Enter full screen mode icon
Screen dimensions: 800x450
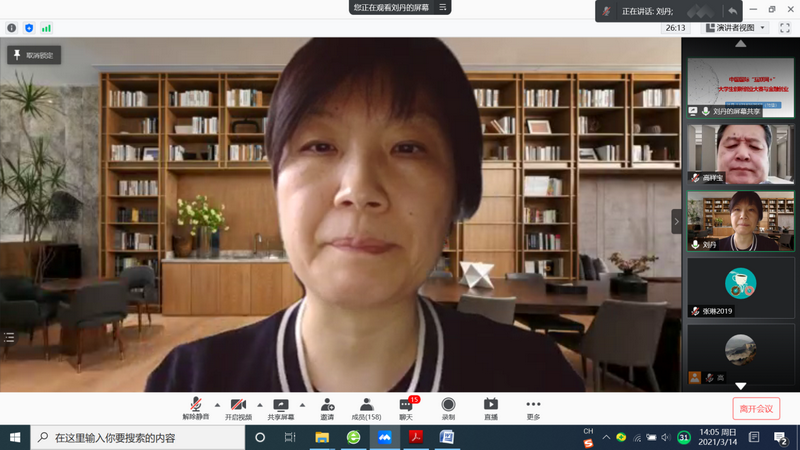coord(785,28)
